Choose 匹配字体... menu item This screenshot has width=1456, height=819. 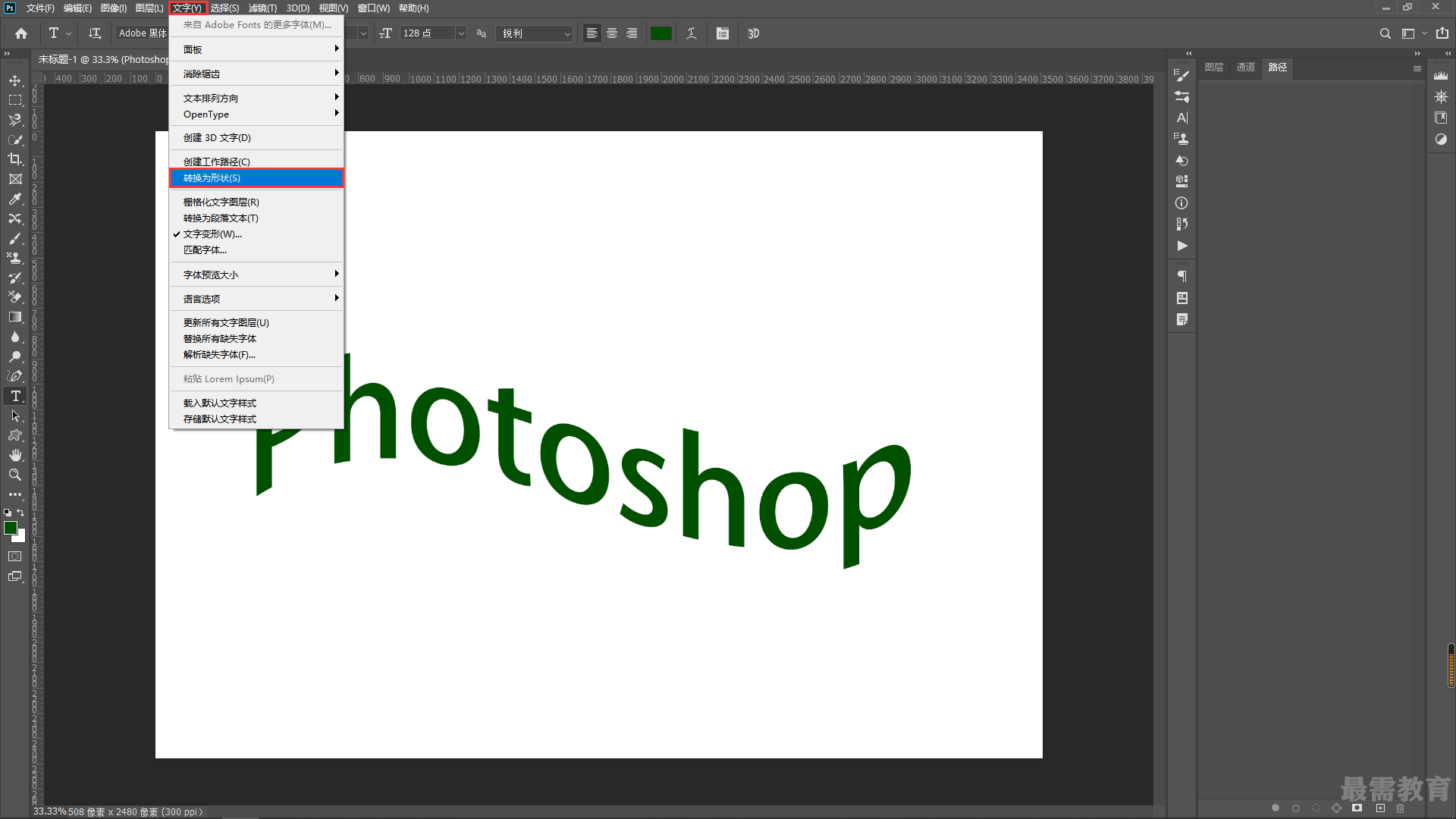tap(256, 250)
